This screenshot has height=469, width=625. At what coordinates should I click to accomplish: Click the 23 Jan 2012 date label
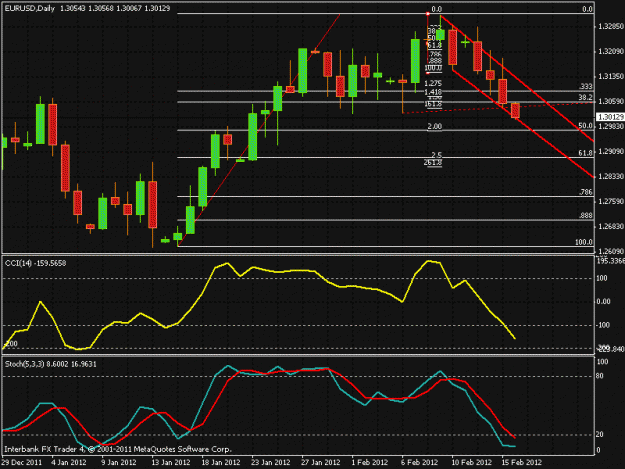point(271,463)
